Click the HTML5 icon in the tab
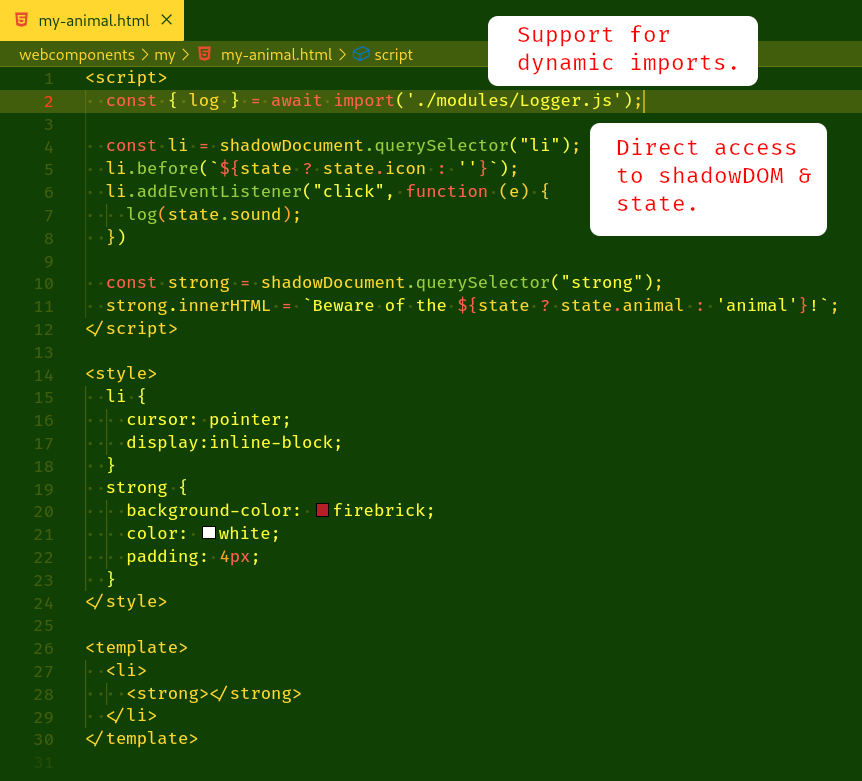This screenshot has height=781, width=862. [x=21, y=20]
